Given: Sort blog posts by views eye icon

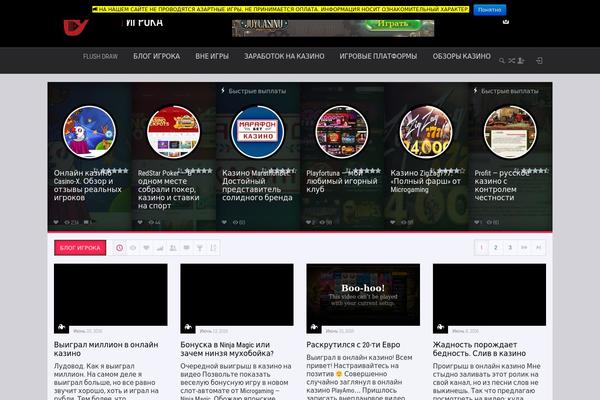Looking at the screenshot, I should click(x=133, y=248).
